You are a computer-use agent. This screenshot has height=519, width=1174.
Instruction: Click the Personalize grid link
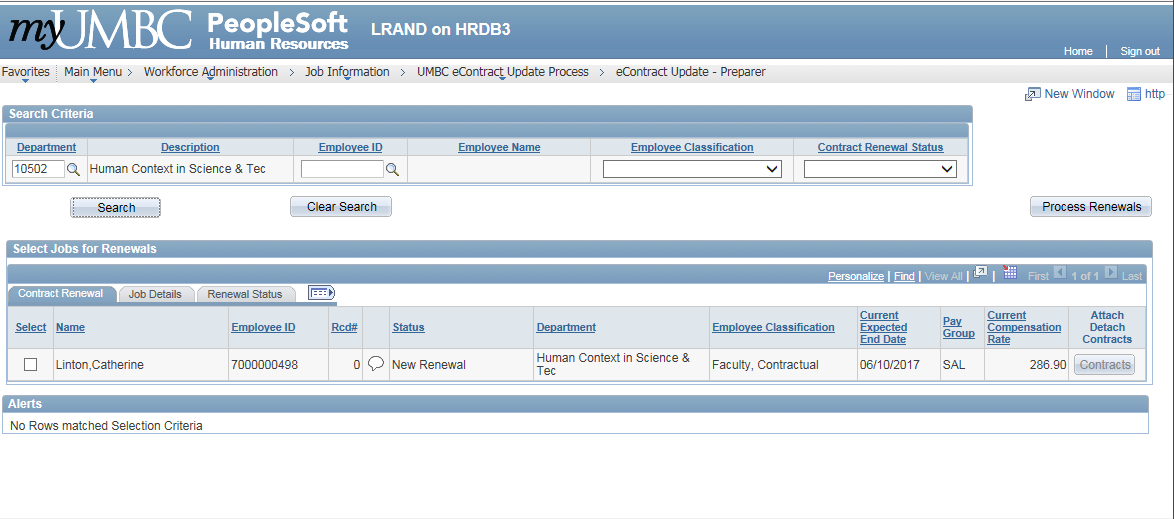click(855, 276)
